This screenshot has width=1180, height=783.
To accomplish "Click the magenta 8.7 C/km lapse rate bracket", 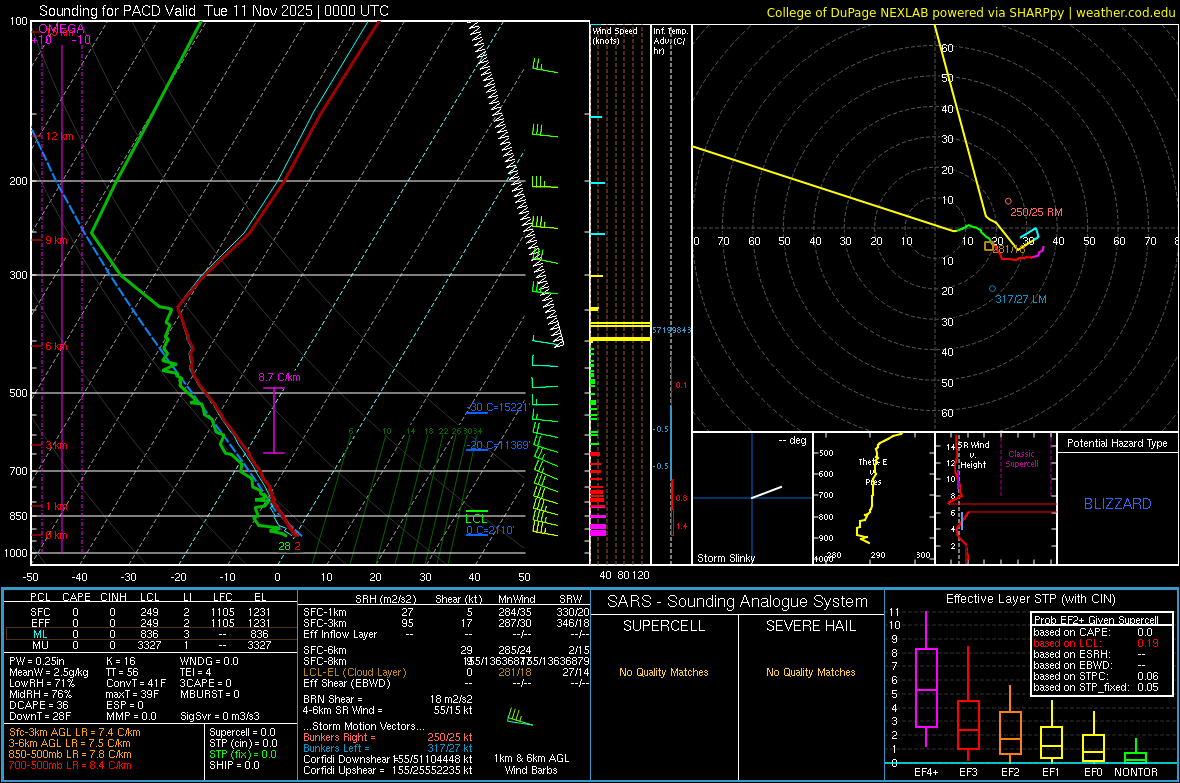I will pyautogui.click(x=274, y=420).
